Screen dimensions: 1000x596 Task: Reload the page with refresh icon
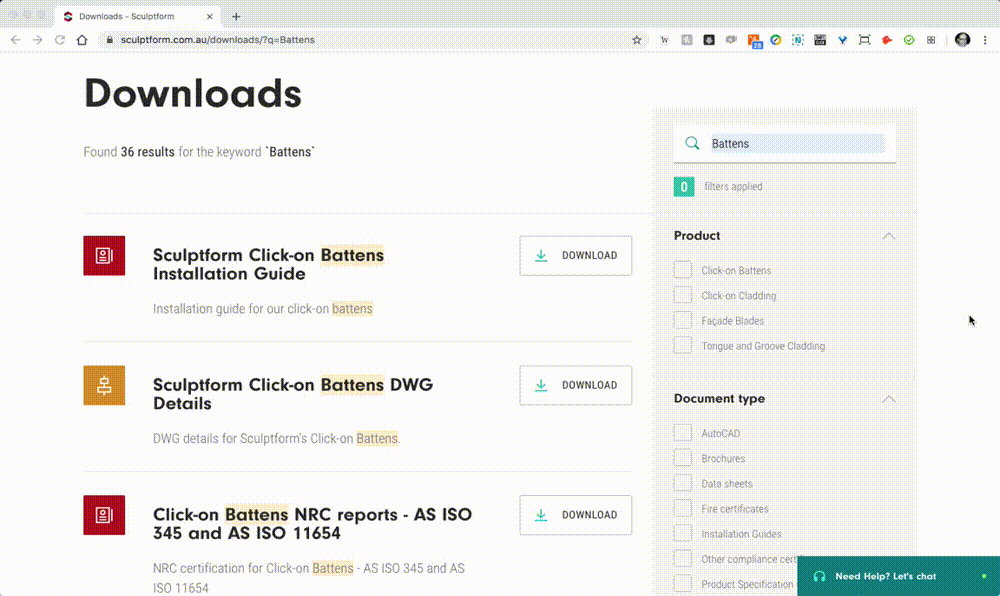tap(59, 40)
